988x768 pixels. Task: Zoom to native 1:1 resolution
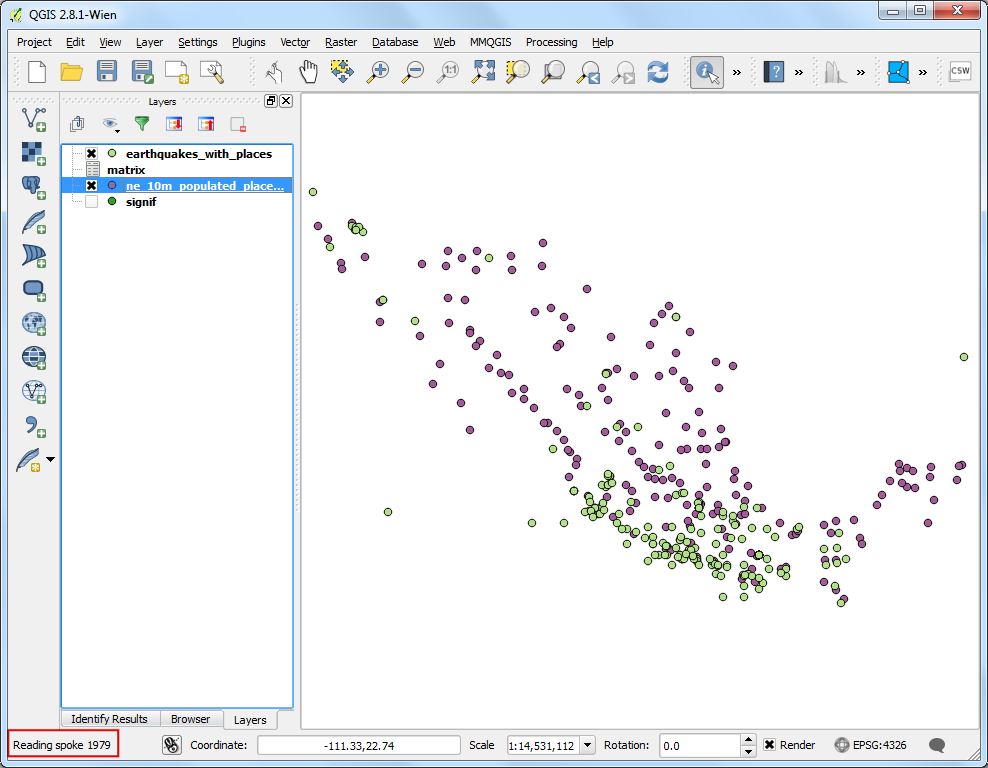(448, 72)
